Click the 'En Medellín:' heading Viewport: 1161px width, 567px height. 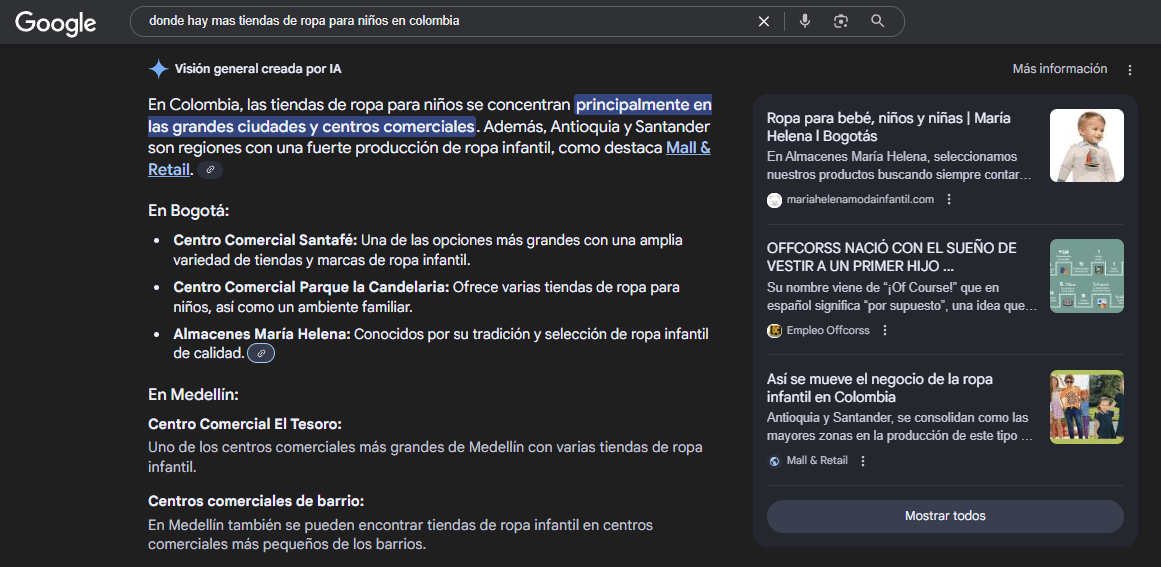point(193,395)
